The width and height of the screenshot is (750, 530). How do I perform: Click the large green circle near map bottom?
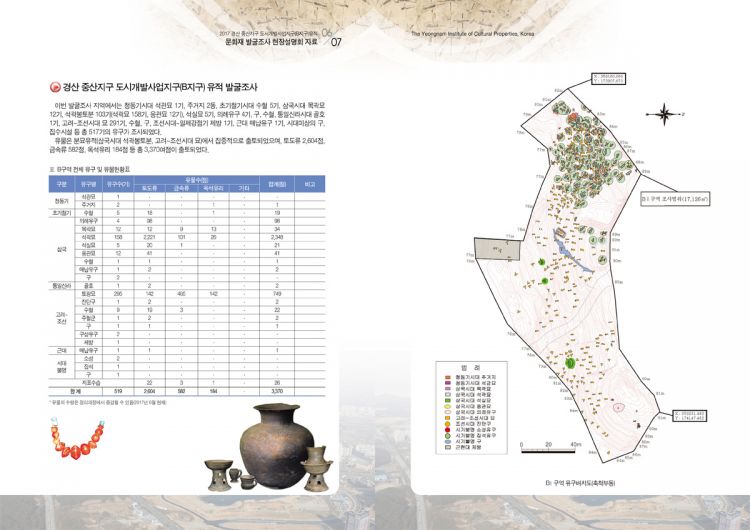click(570, 363)
